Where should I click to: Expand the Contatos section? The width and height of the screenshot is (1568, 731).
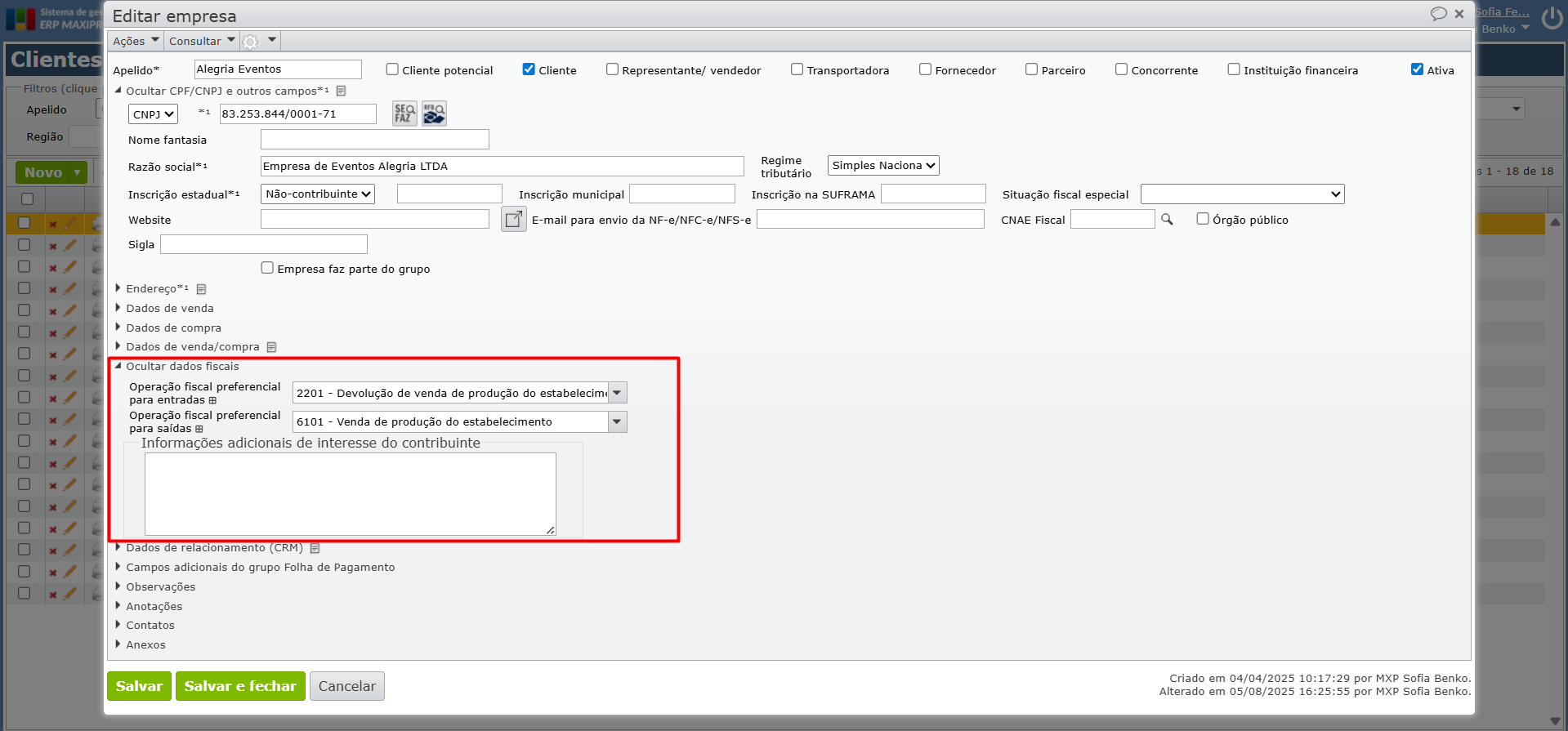[x=145, y=626]
